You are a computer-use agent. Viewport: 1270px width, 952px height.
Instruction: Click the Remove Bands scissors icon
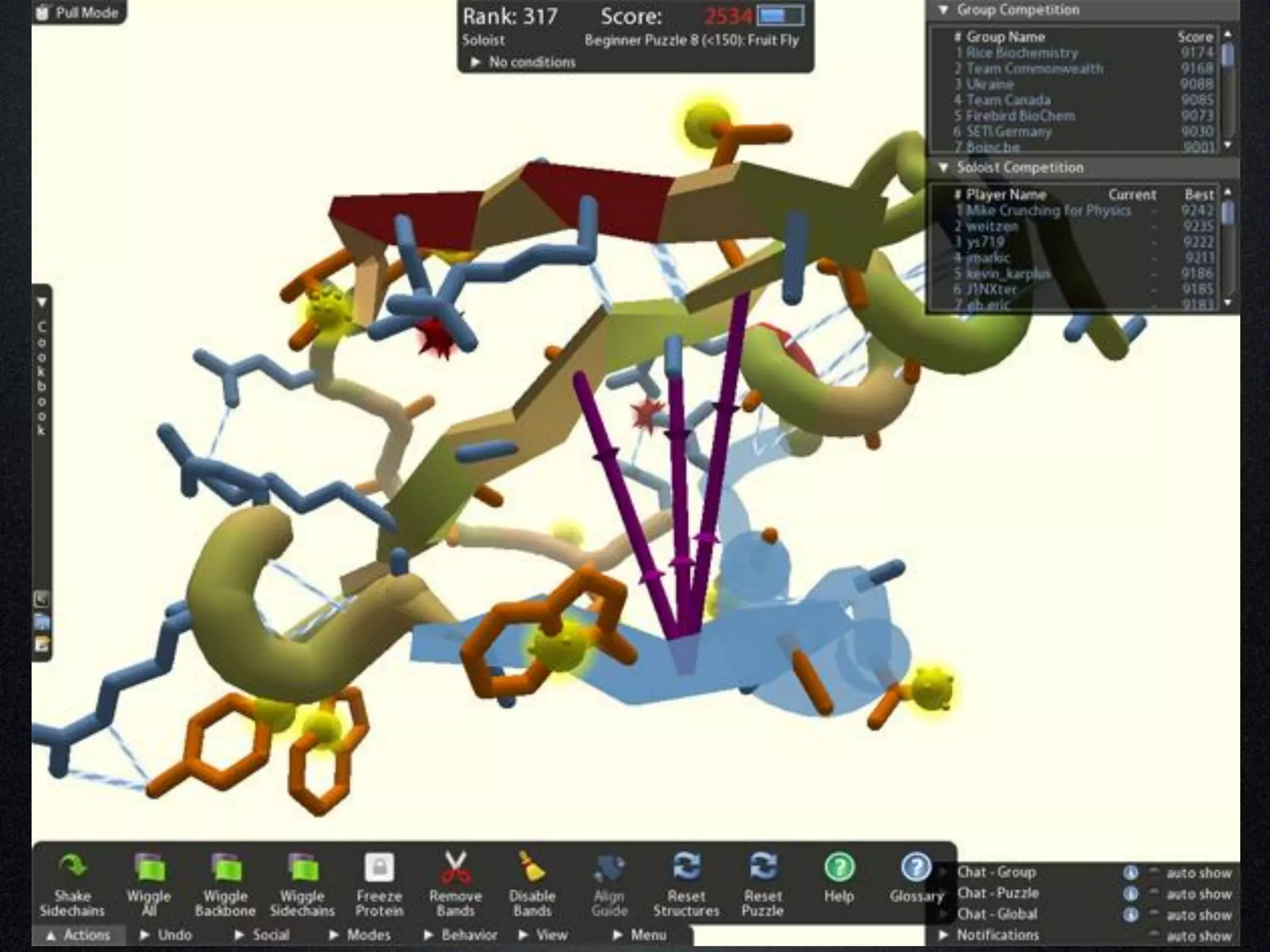click(x=455, y=867)
